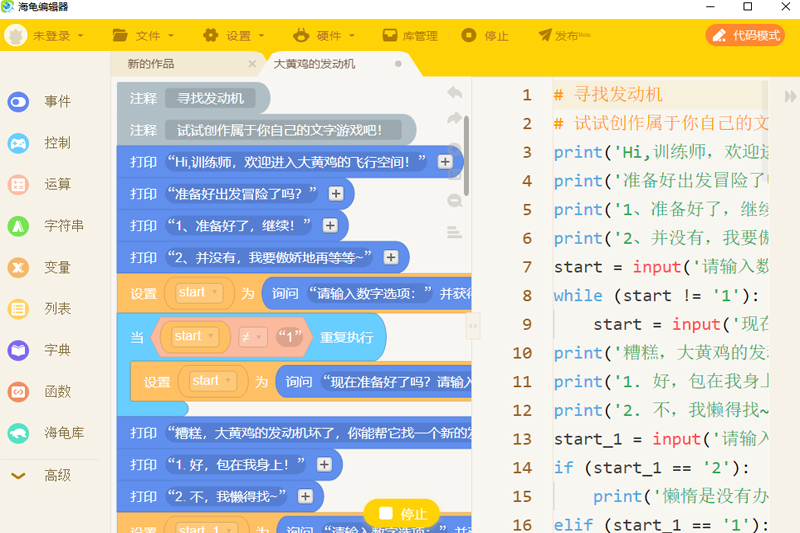Open the ≠ operator dropdown
The width and height of the screenshot is (800, 533).
(x=253, y=337)
